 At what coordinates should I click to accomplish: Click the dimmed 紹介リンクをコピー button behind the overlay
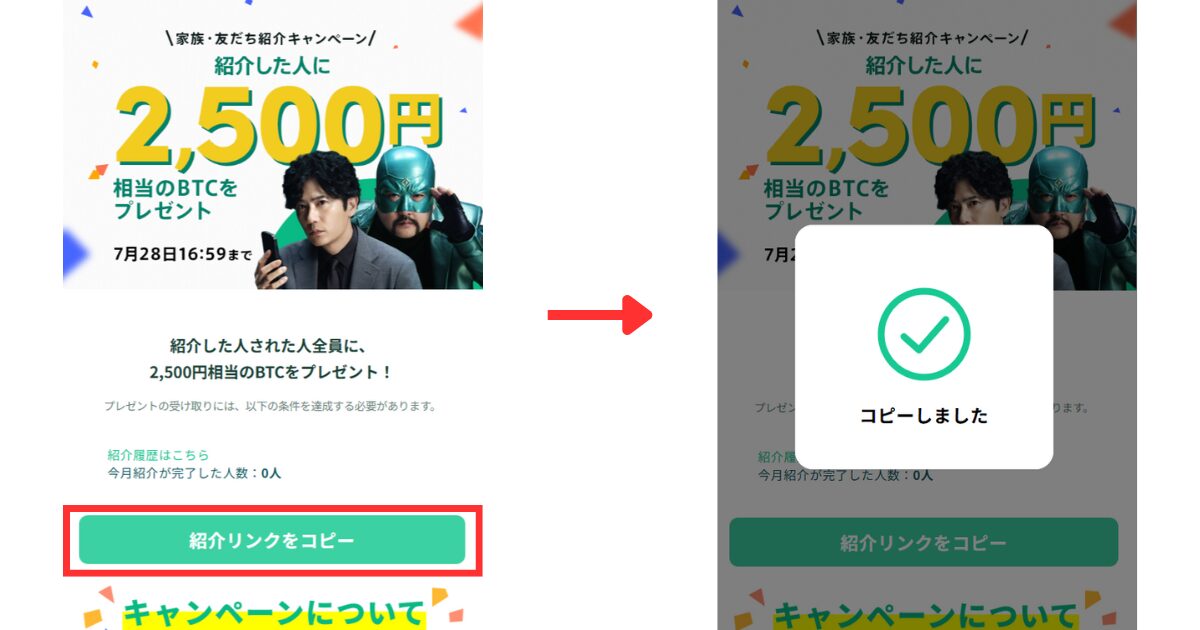(x=923, y=542)
